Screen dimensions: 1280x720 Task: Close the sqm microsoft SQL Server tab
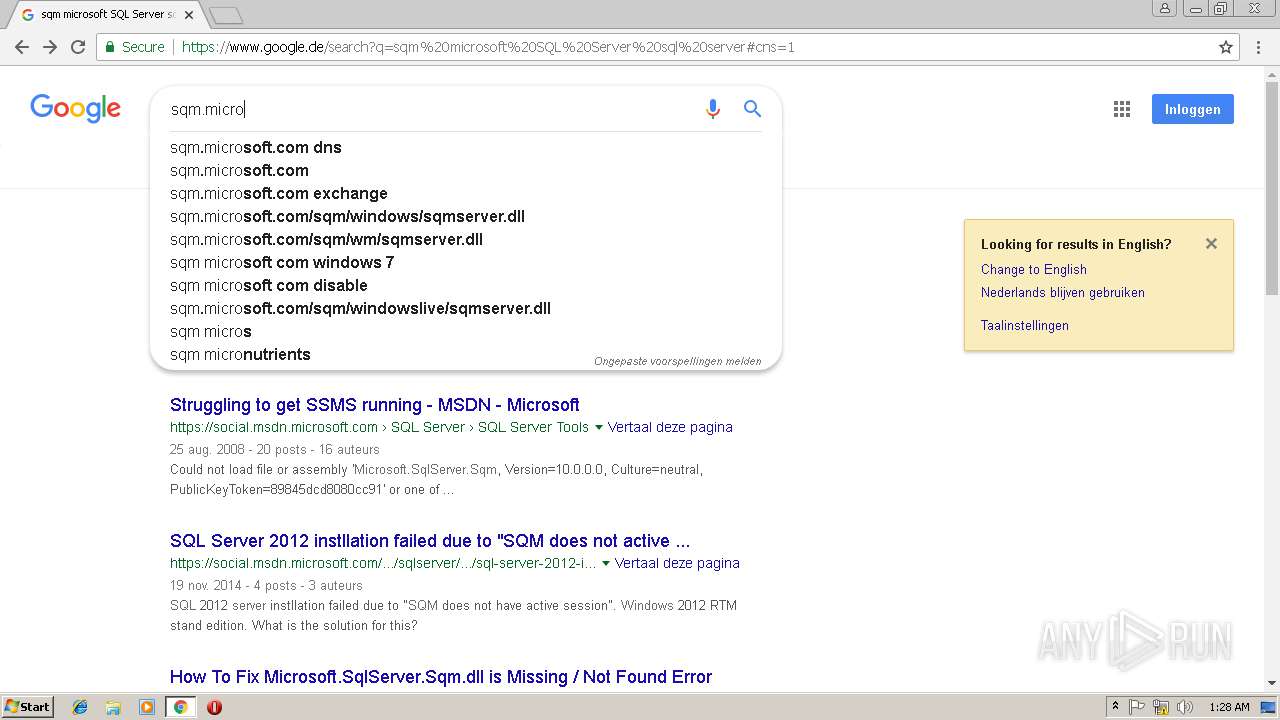pos(189,15)
